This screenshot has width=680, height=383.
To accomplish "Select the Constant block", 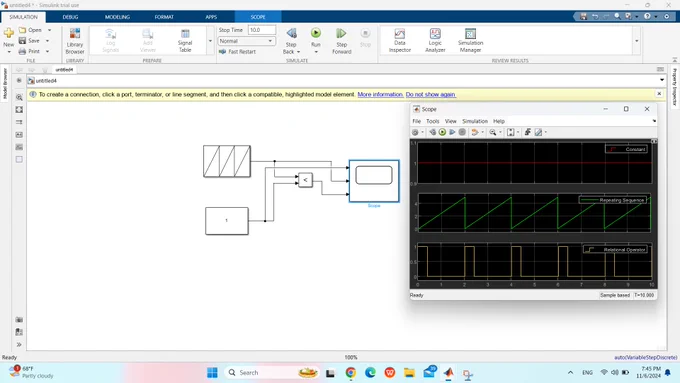I will point(227,221).
